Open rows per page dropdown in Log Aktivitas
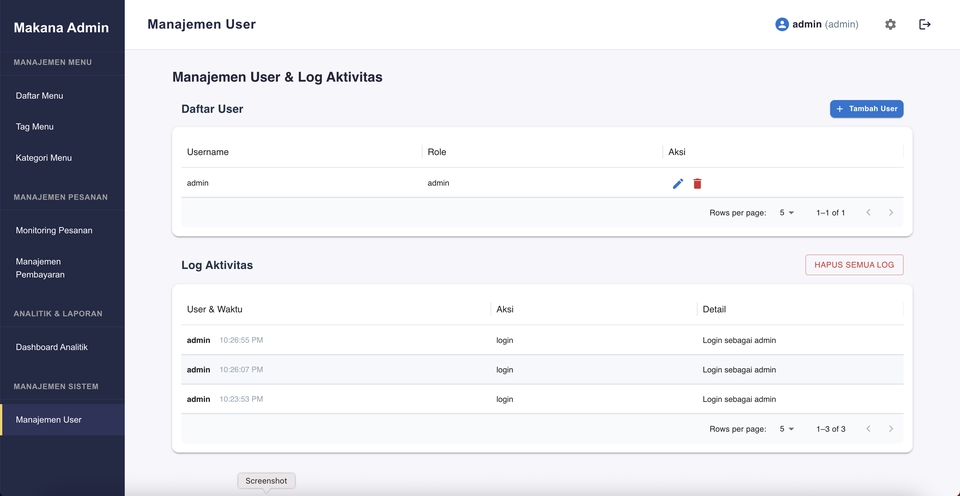This screenshot has width=960, height=496. point(786,429)
